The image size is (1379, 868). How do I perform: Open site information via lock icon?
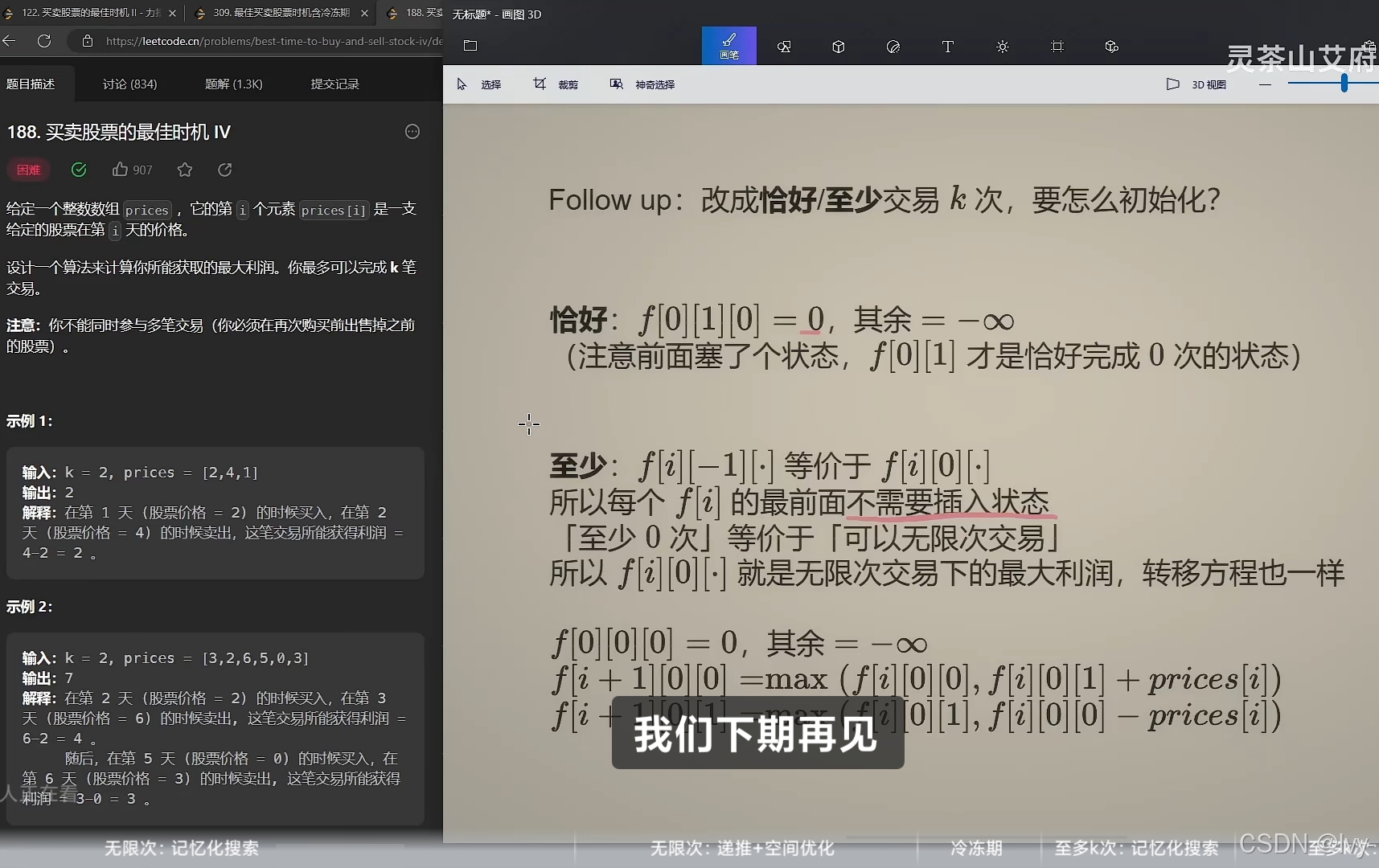pos(88,41)
